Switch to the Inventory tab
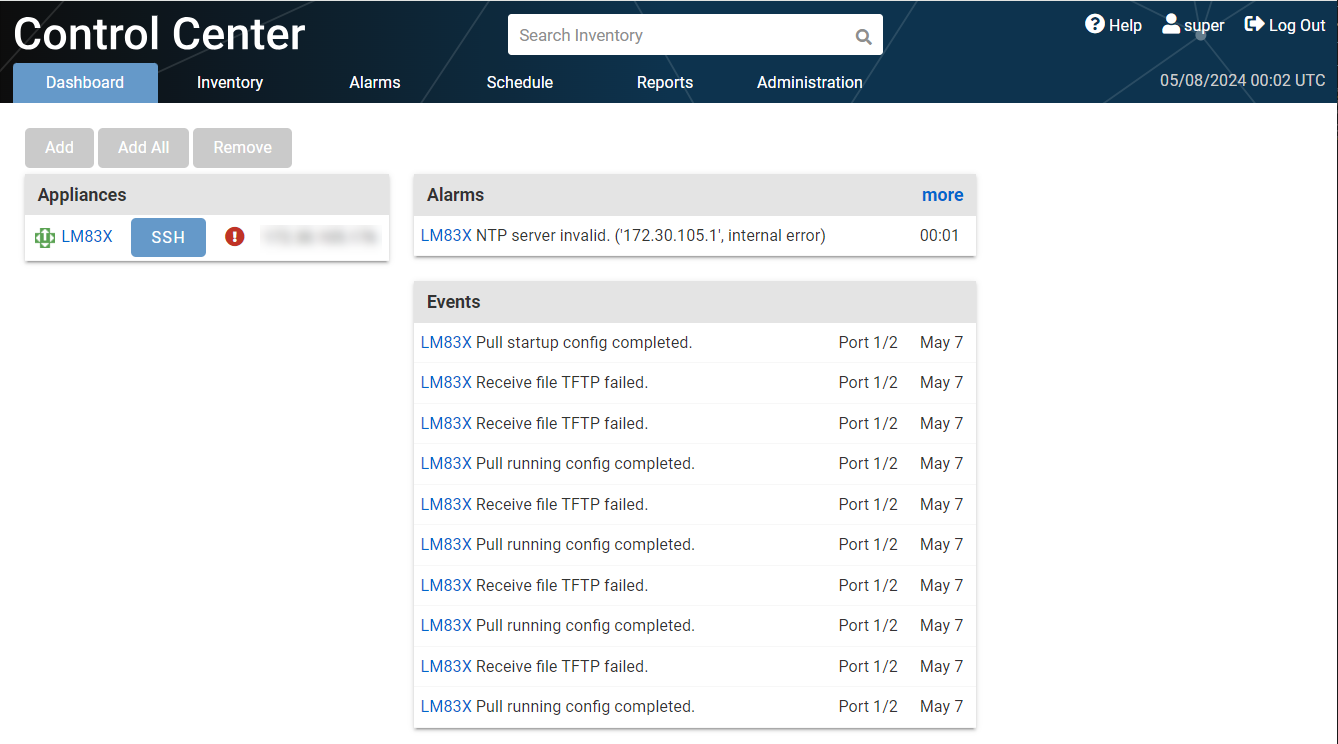Image resolution: width=1338 pixels, height=744 pixels. pyautogui.click(x=229, y=83)
